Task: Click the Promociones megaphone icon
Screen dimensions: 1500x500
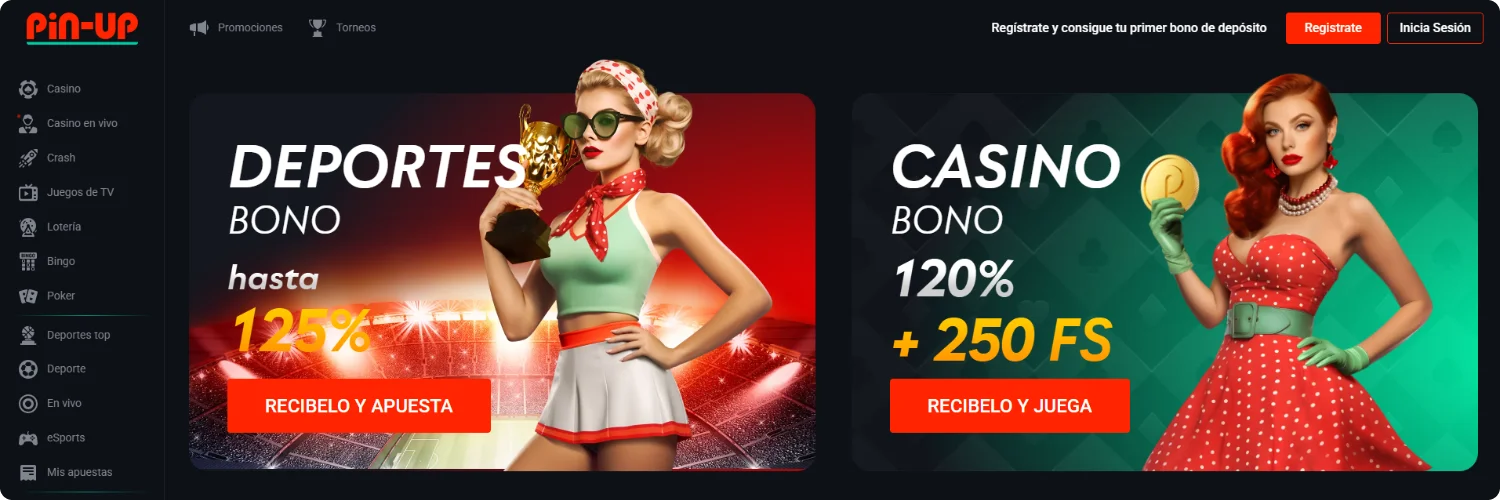Action: [199, 28]
